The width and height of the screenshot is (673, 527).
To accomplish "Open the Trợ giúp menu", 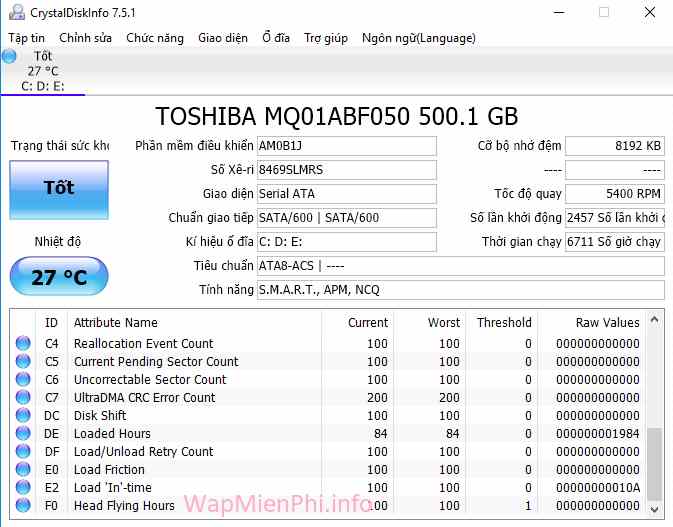I will point(326,38).
